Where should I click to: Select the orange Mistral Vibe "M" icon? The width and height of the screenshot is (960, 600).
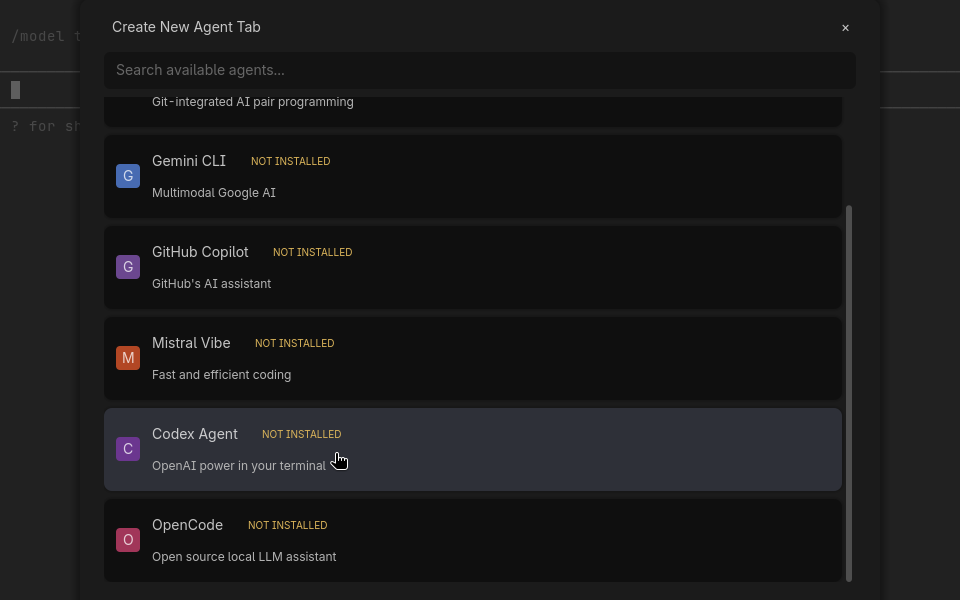pyautogui.click(x=128, y=357)
